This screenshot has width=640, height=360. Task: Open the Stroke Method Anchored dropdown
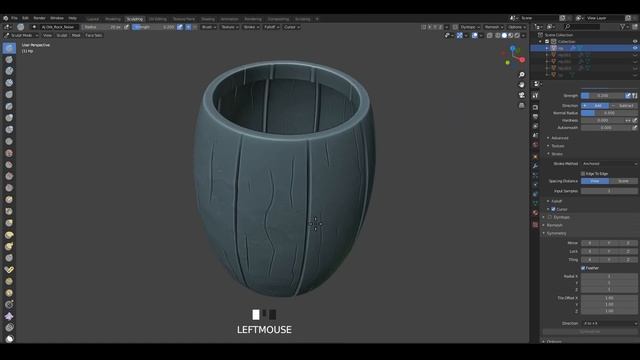tap(609, 164)
